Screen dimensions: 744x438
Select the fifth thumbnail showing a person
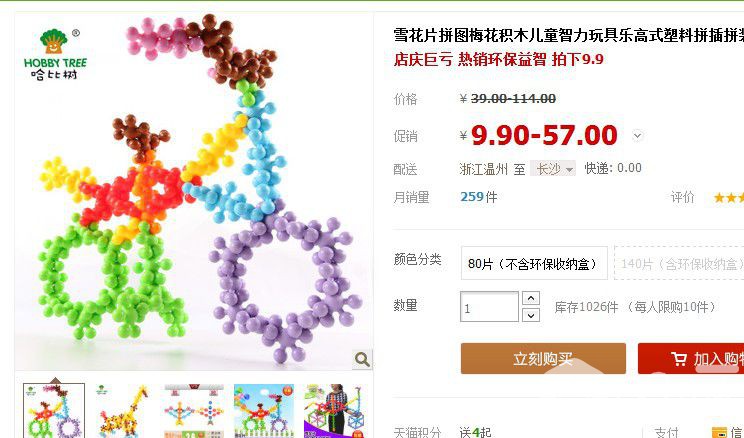click(334, 411)
